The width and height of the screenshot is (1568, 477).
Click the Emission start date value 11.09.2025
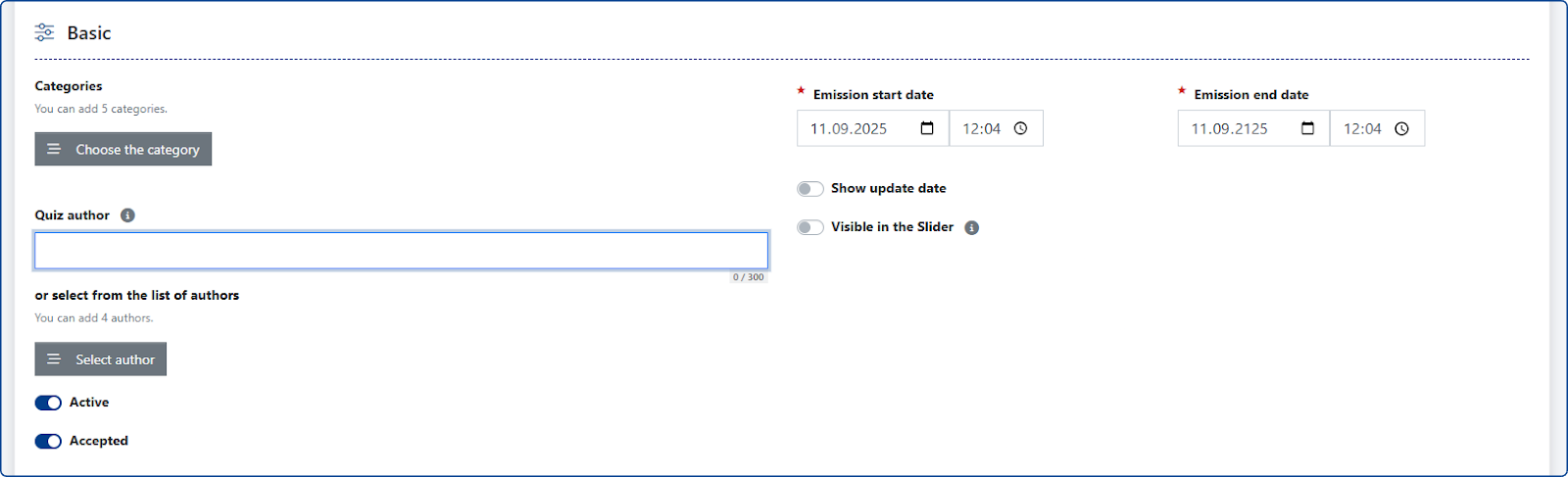pos(848,128)
